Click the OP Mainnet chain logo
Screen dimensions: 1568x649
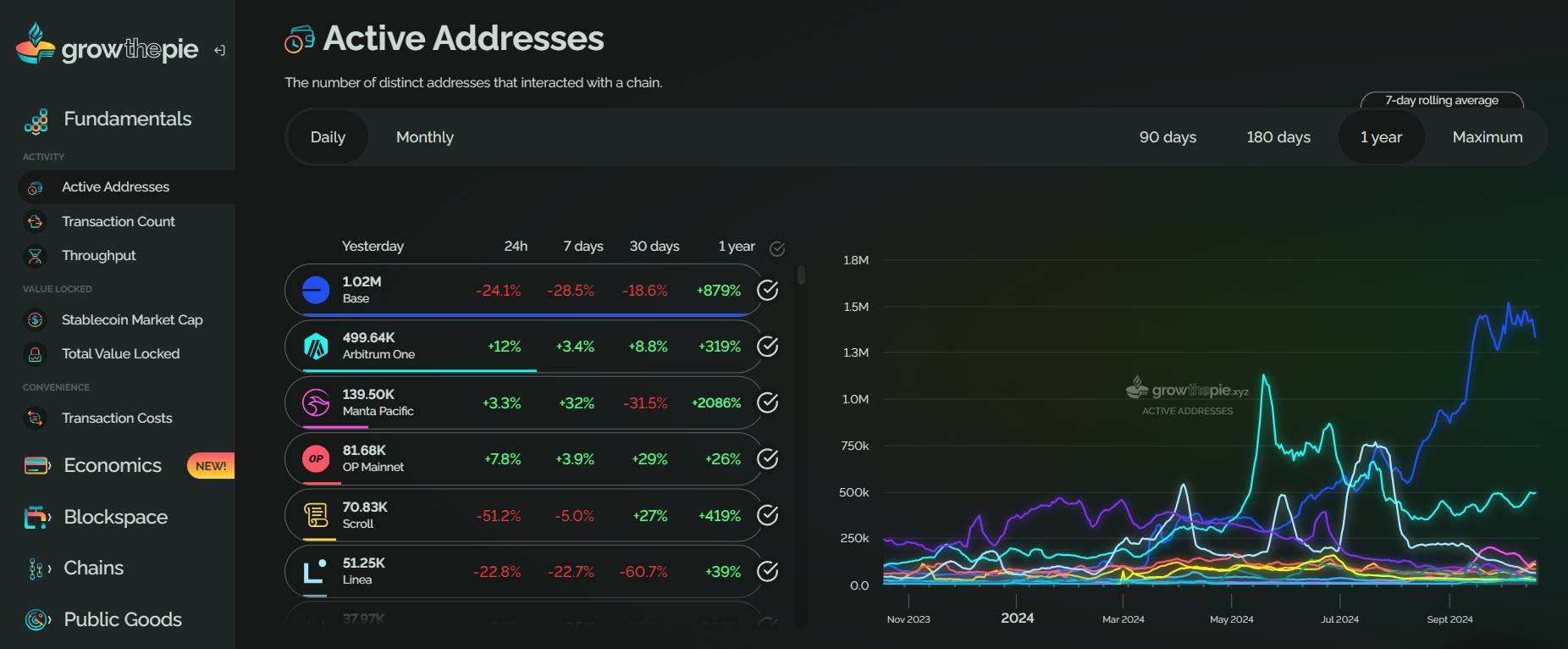click(316, 458)
